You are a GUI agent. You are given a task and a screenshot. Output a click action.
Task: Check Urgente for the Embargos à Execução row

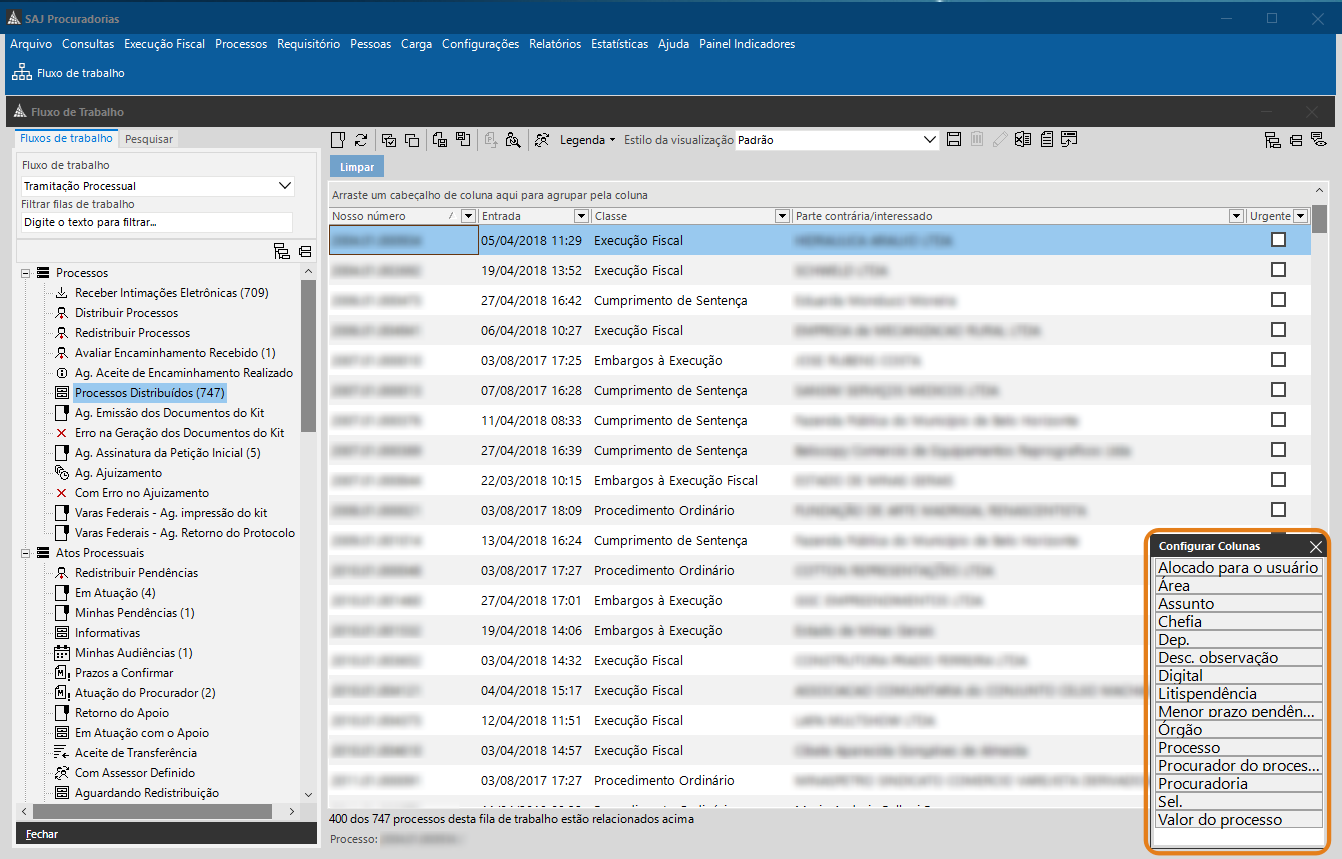coord(1278,360)
